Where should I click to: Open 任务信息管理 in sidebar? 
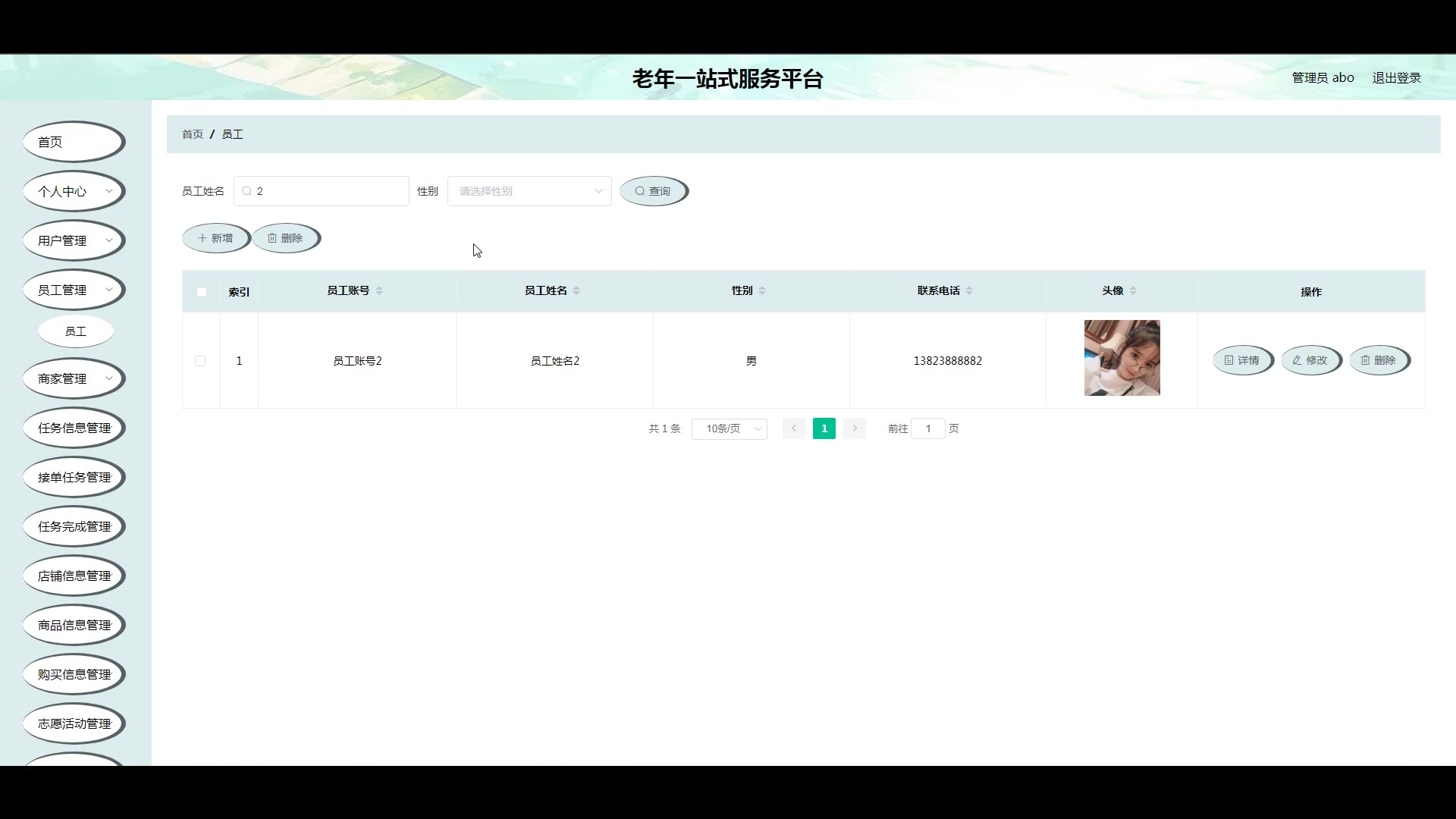click(x=74, y=428)
